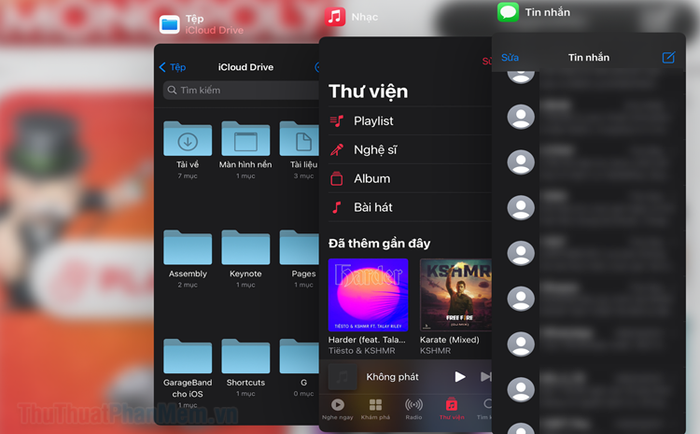
Task: Tap the Thư viện heading in Music
Action: pos(368,92)
